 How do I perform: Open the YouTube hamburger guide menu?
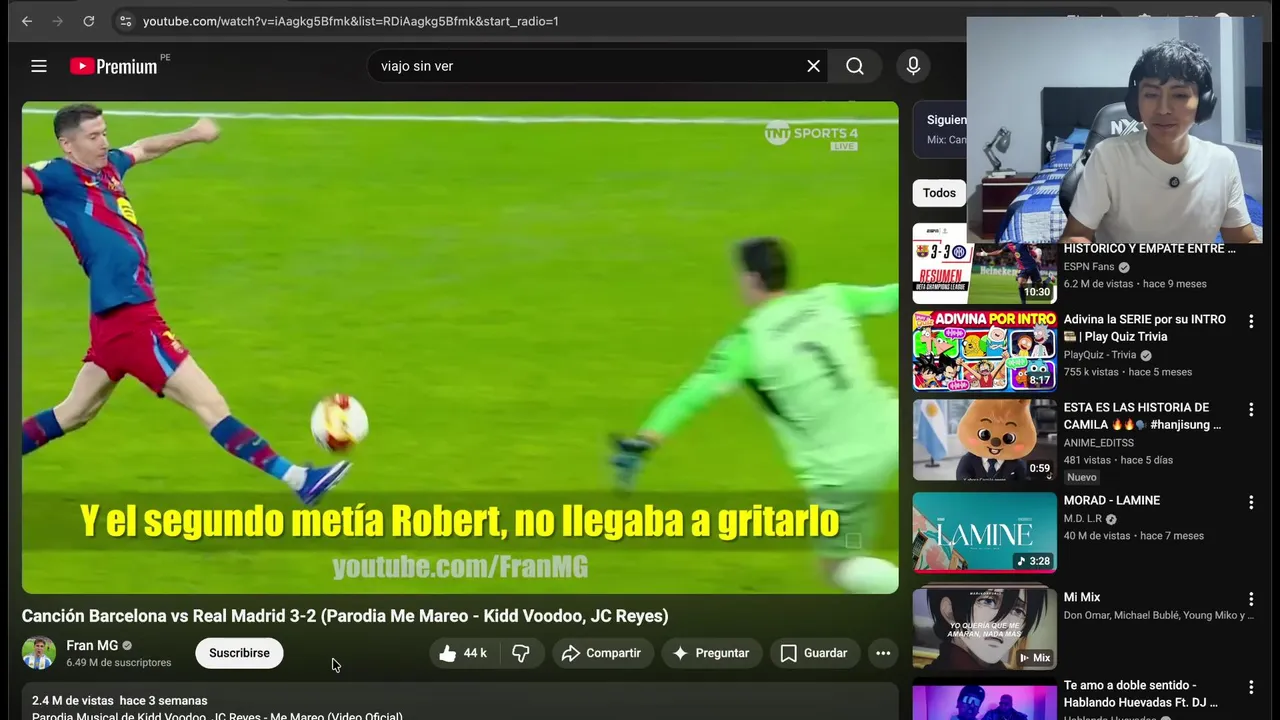pos(39,66)
